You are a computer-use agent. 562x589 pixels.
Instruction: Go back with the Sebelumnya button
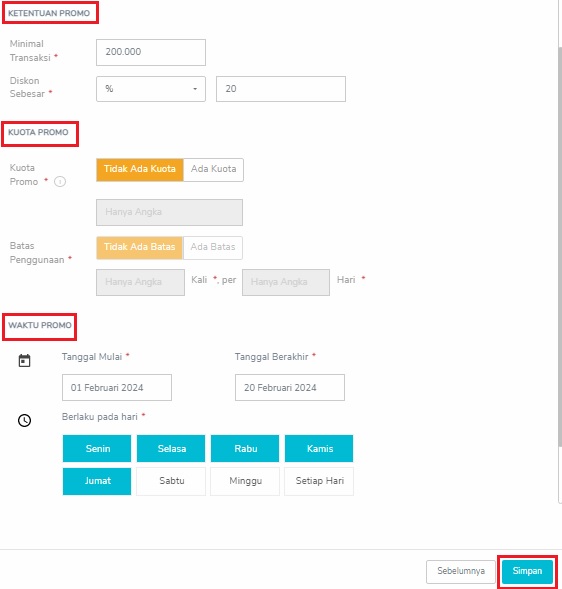461,571
